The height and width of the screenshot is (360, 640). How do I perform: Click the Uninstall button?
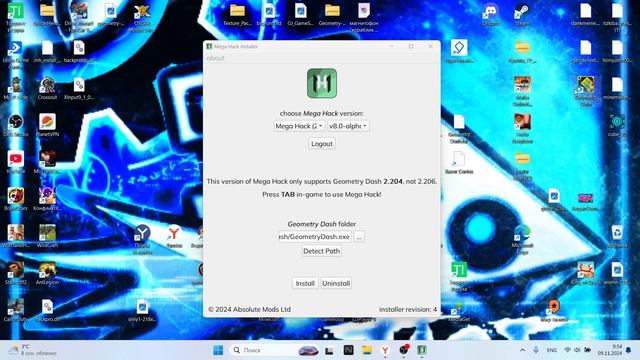coord(336,283)
